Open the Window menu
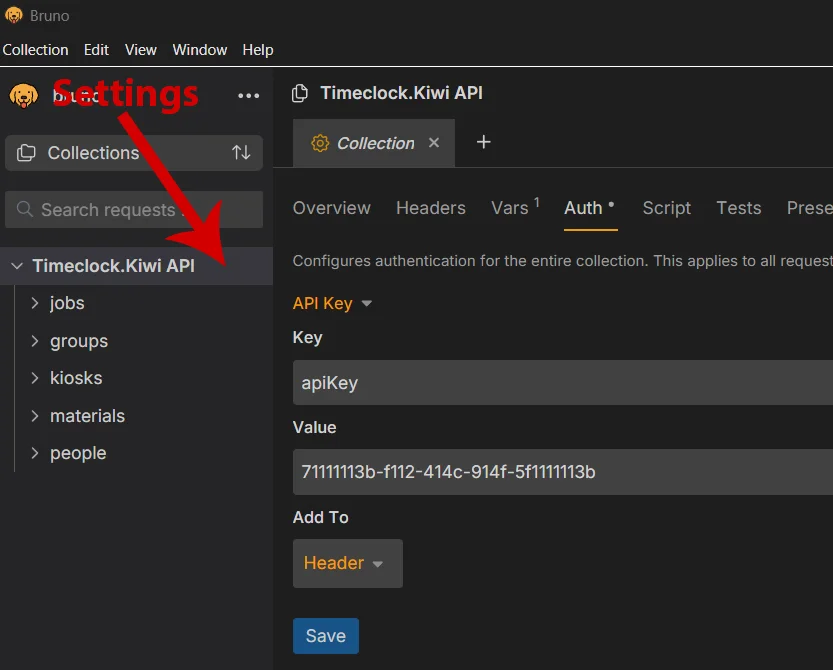Image resolution: width=833 pixels, height=670 pixels. click(200, 50)
